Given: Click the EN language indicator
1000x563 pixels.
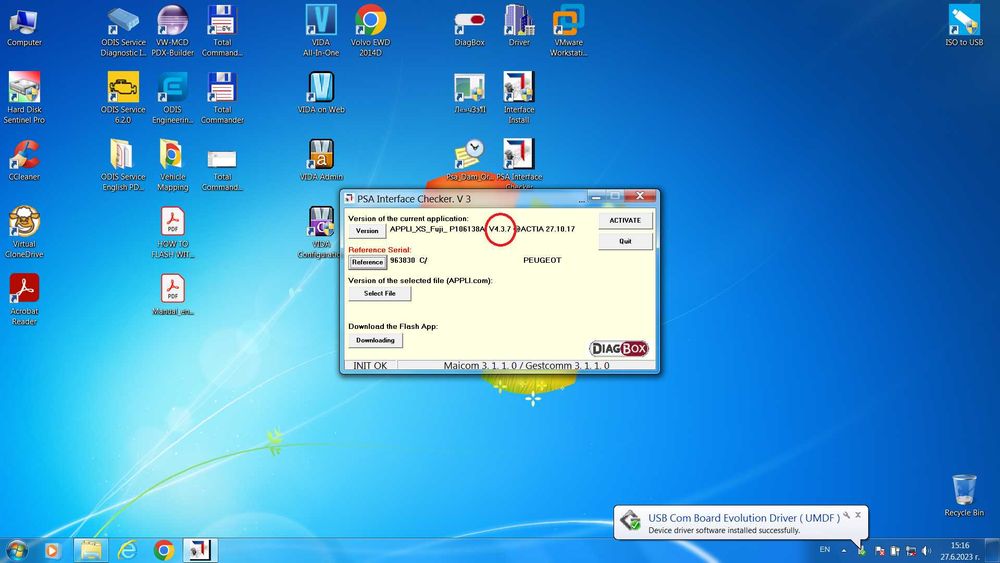Looking at the screenshot, I should pyautogui.click(x=825, y=550).
